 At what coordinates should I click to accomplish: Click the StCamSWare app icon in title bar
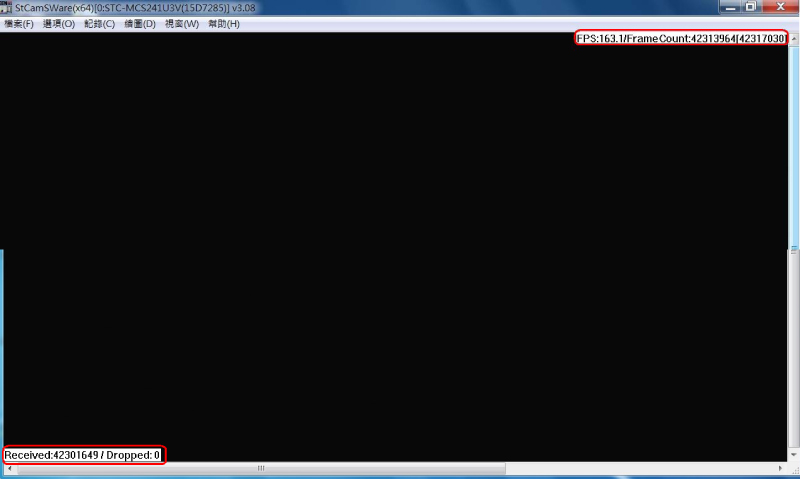point(7,7)
